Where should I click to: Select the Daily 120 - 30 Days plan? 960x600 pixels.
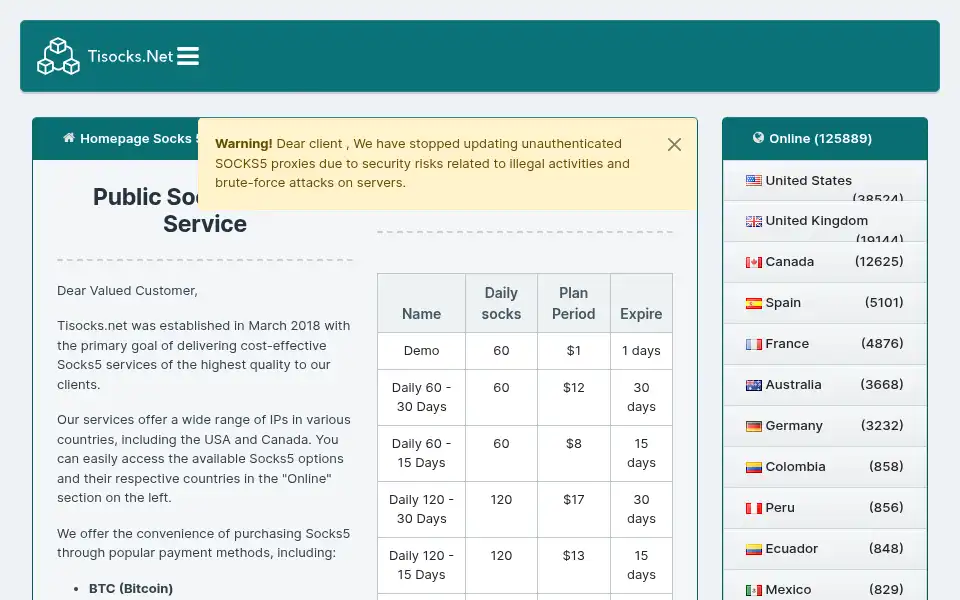(421, 509)
